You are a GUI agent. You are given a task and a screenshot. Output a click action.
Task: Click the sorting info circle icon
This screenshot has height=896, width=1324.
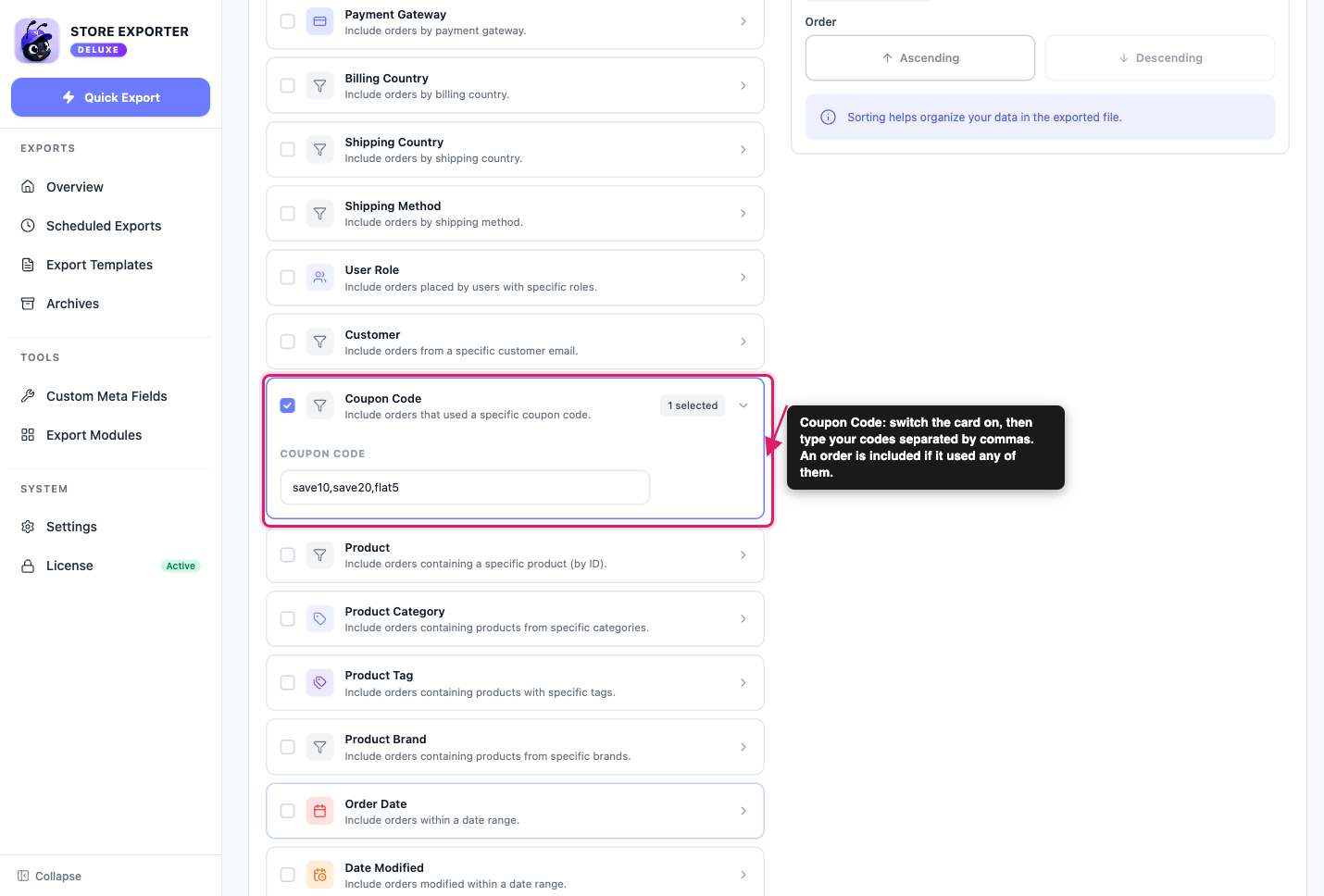point(829,118)
